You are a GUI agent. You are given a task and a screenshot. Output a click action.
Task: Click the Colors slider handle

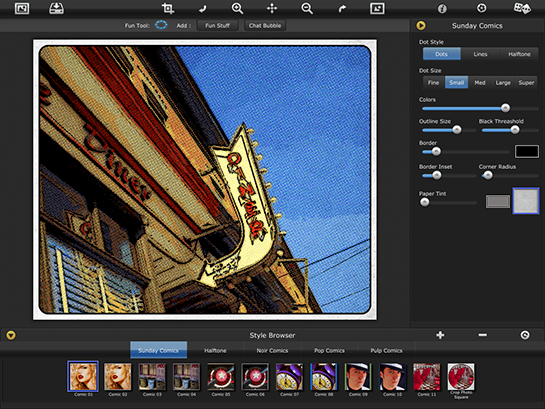click(x=505, y=108)
